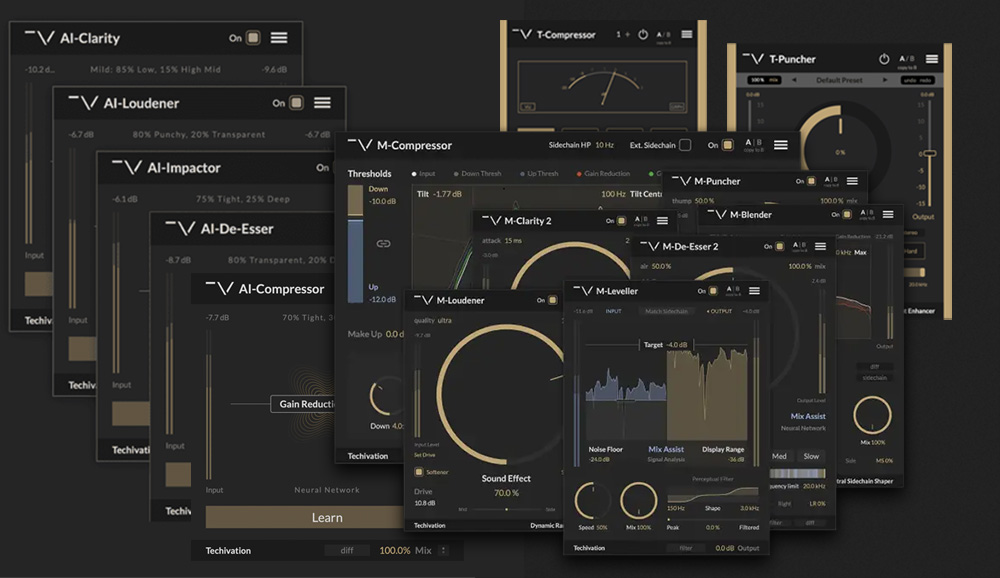The height and width of the screenshot is (578, 1000).
Task: Toggle AI-Loudener On switch
Action: click(x=297, y=103)
